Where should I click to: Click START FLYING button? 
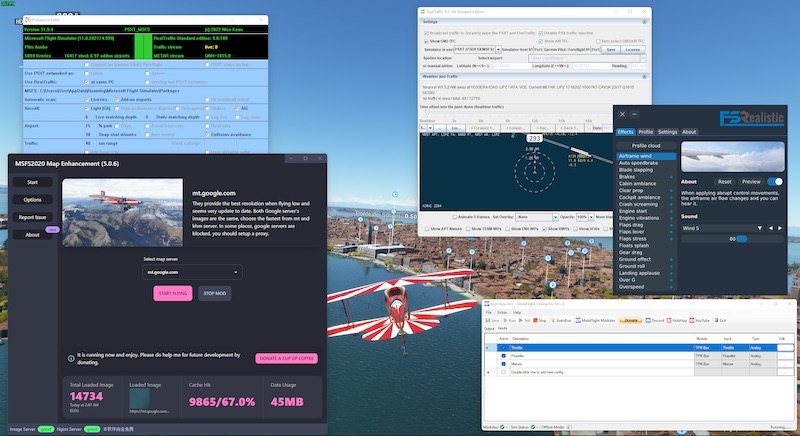172,293
